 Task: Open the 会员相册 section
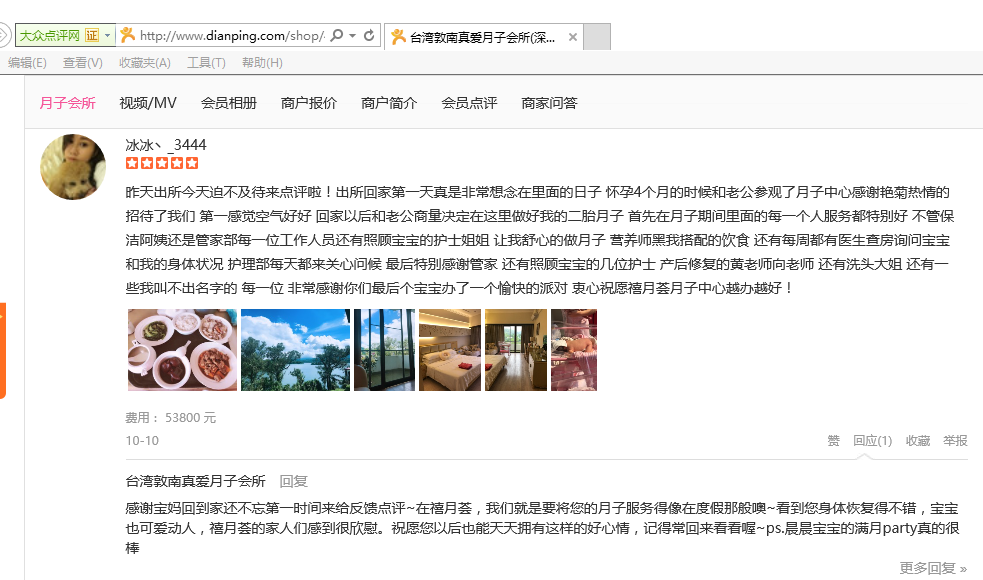click(x=229, y=103)
